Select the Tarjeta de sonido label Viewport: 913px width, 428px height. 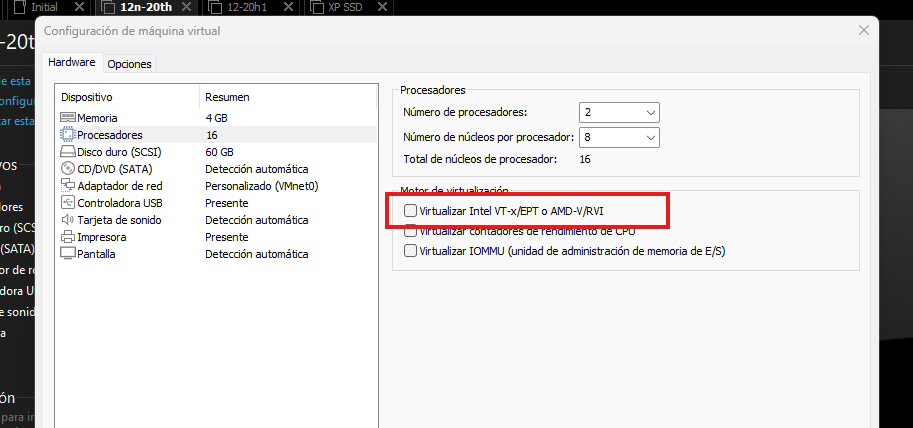click(119, 220)
